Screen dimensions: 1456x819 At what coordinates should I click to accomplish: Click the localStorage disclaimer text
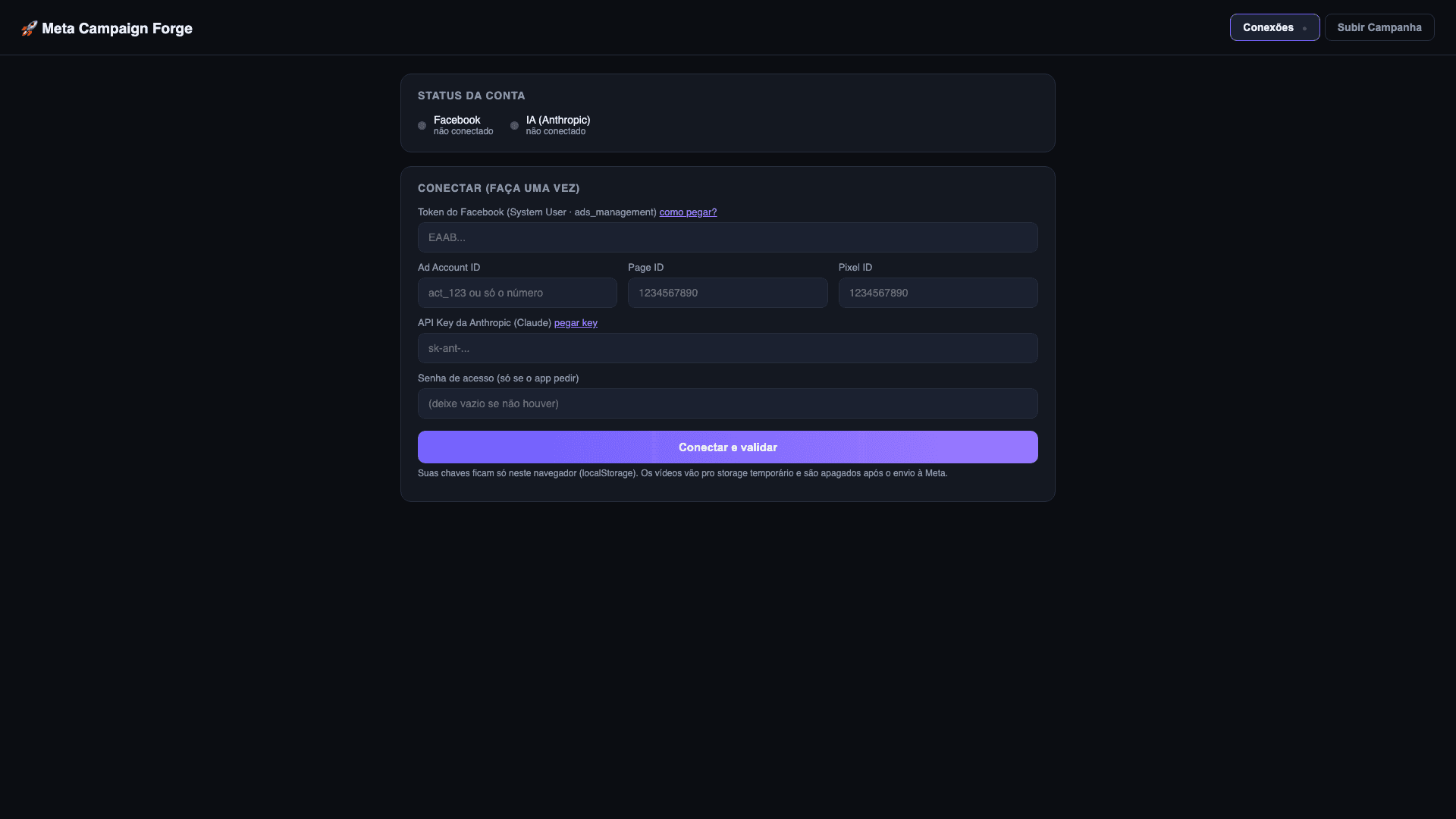pos(682,473)
